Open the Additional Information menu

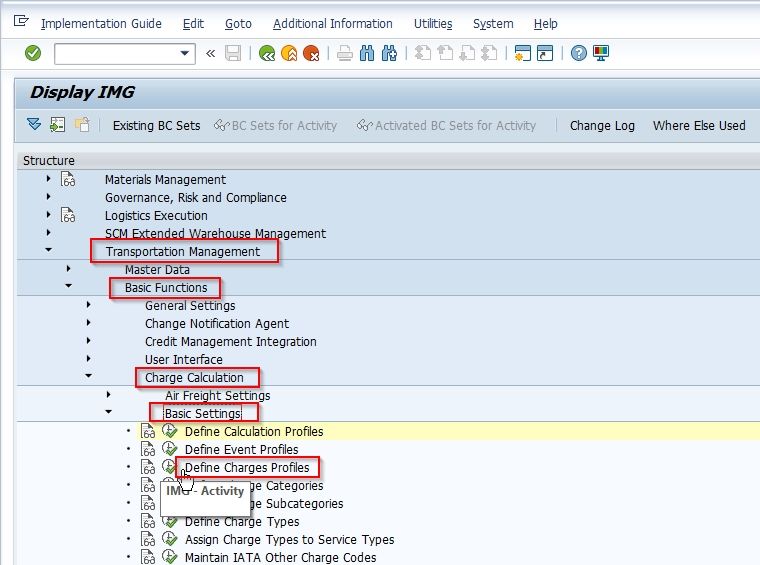tap(332, 24)
